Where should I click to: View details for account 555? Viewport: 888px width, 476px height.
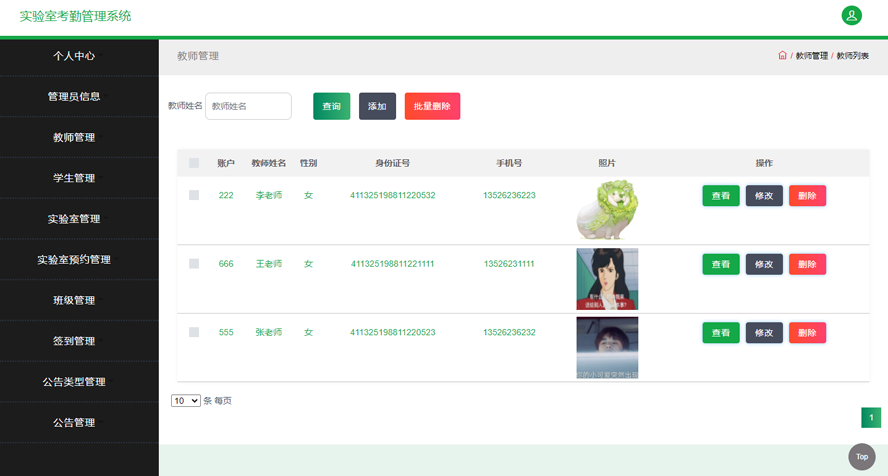point(721,333)
